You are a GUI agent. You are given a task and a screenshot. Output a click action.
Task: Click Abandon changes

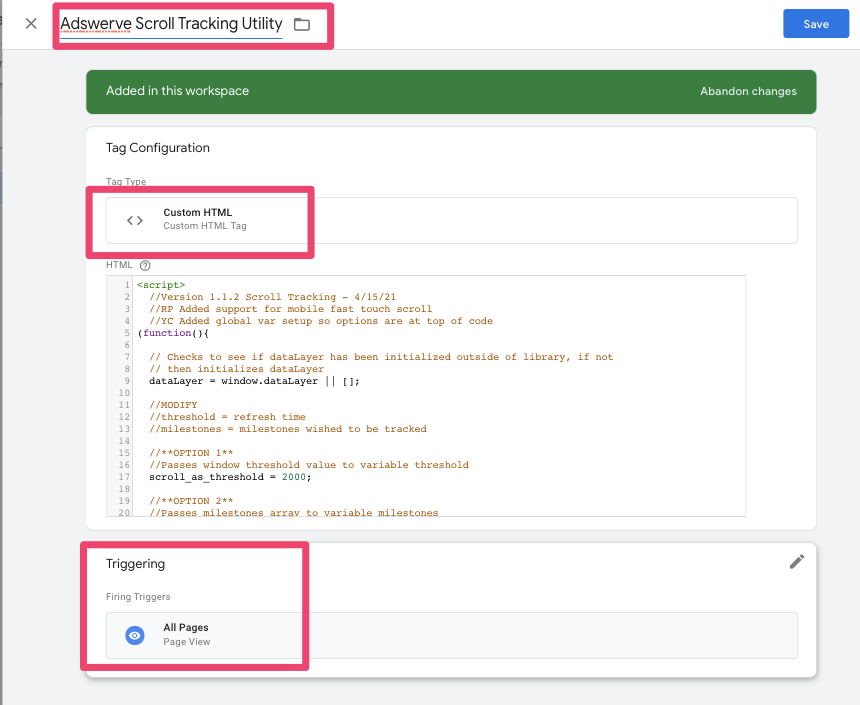click(748, 91)
